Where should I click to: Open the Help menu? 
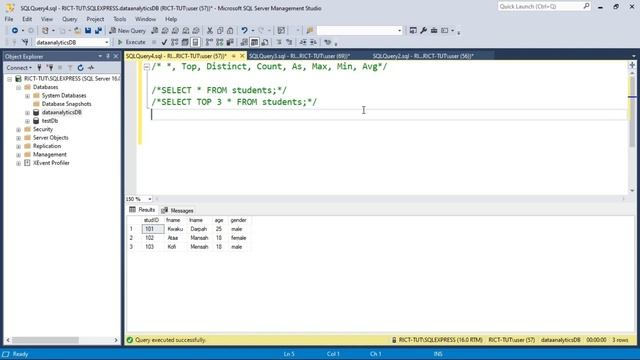tap(171, 19)
